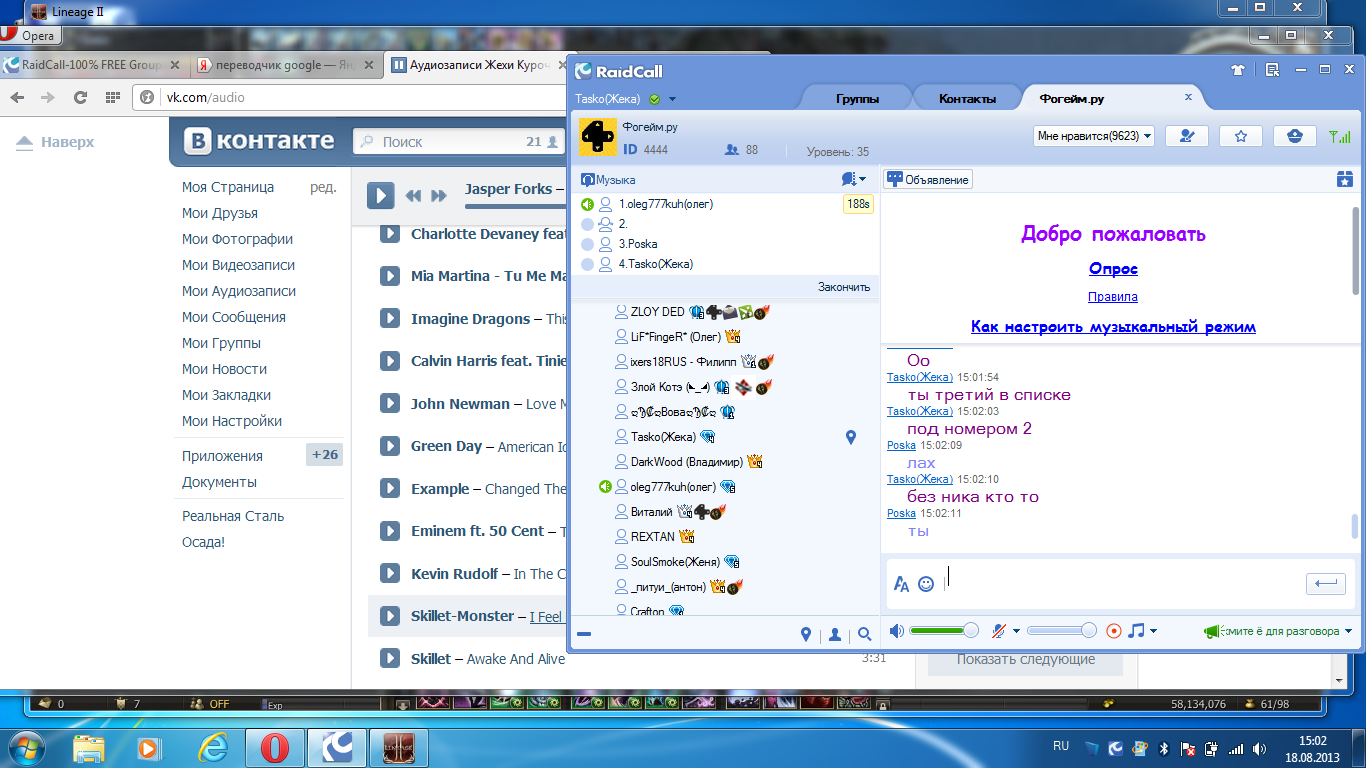Open the Опрос link
Viewport: 1366px width, 768px height.
(1113, 269)
